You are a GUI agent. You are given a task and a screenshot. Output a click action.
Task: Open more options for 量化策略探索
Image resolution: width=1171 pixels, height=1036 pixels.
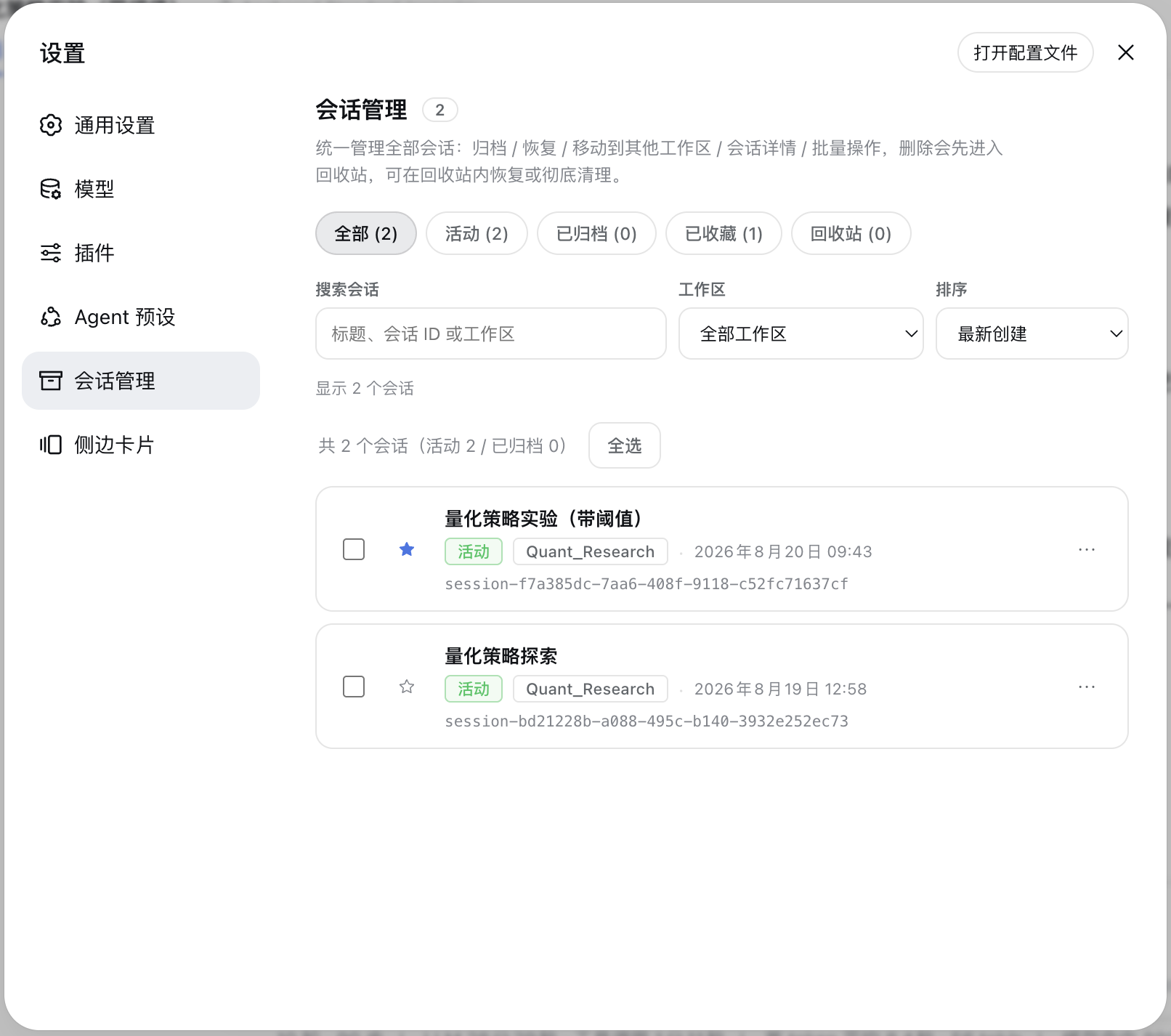[1087, 687]
